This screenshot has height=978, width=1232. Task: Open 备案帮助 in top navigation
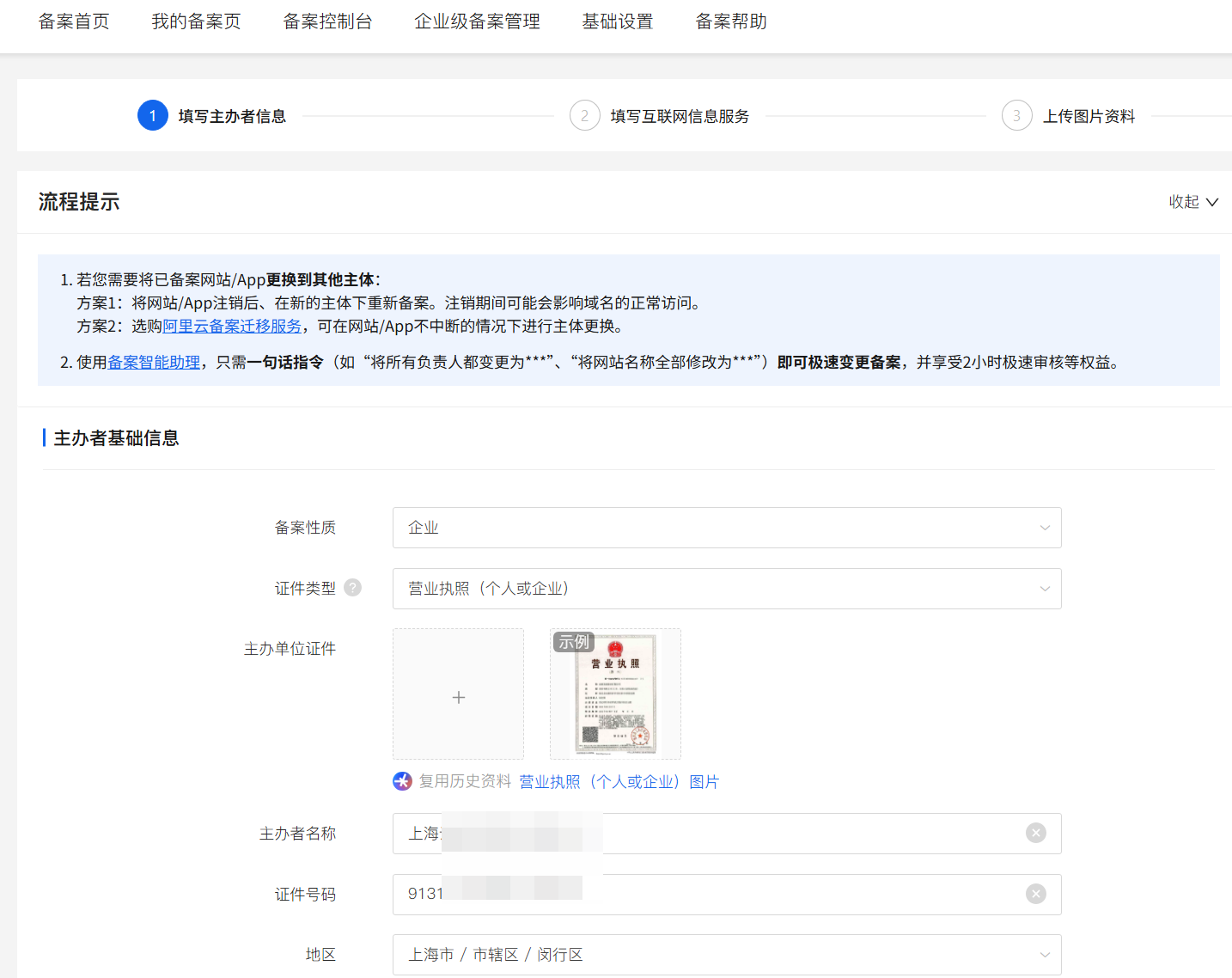731,21
